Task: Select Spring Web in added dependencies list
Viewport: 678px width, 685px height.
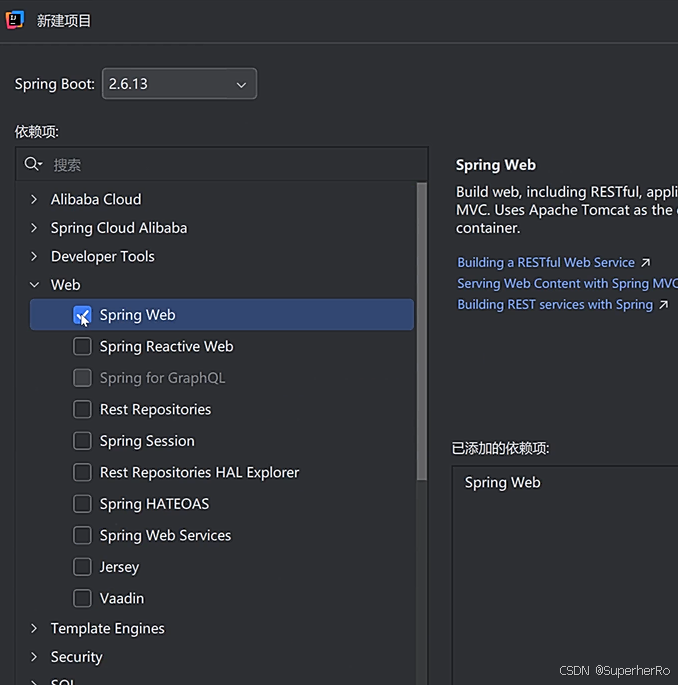Action: (502, 483)
